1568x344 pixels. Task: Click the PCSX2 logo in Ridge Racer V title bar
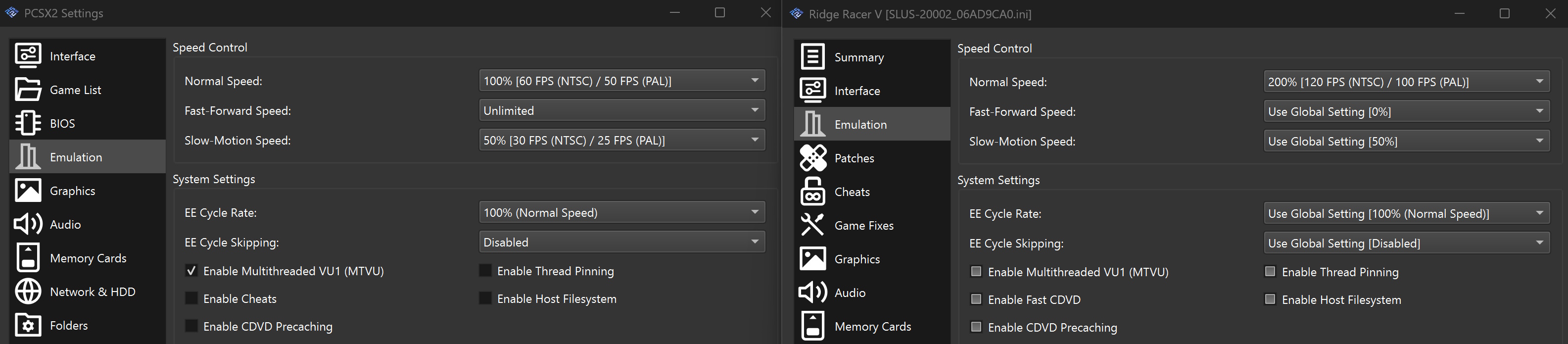[796, 13]
